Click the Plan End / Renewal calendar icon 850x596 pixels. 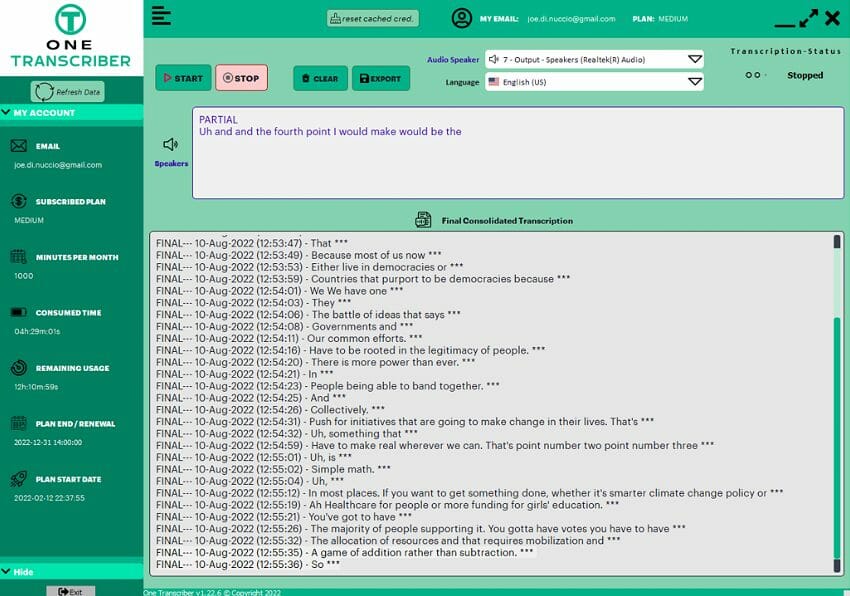18,423
